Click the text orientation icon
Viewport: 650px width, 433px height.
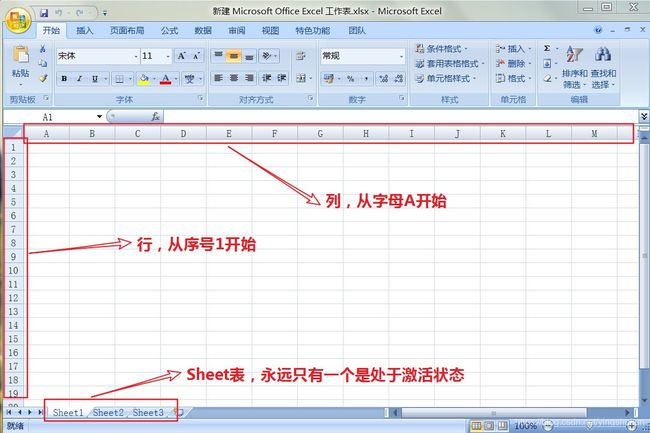click(x=267, y=56)
